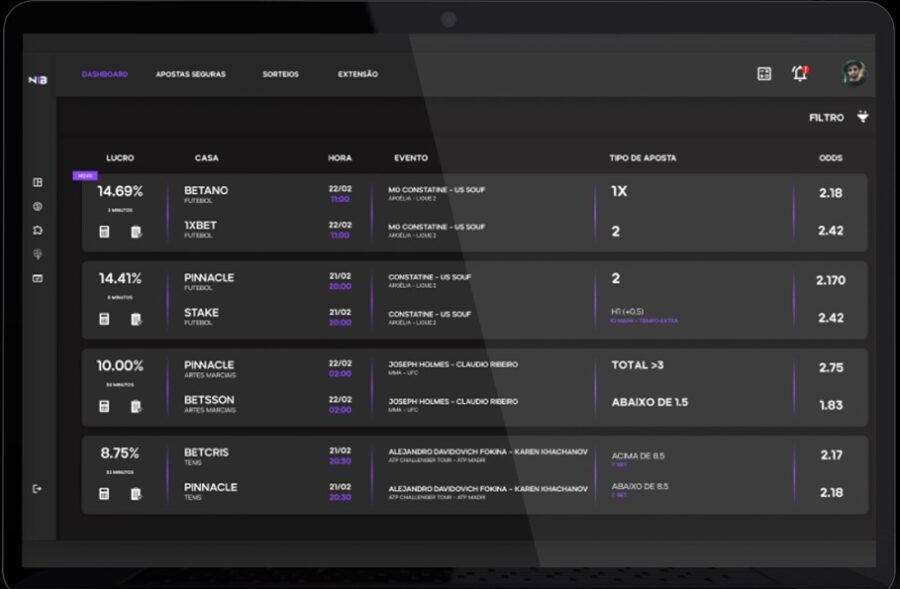Sort by the CASA column header

point(207,158)
